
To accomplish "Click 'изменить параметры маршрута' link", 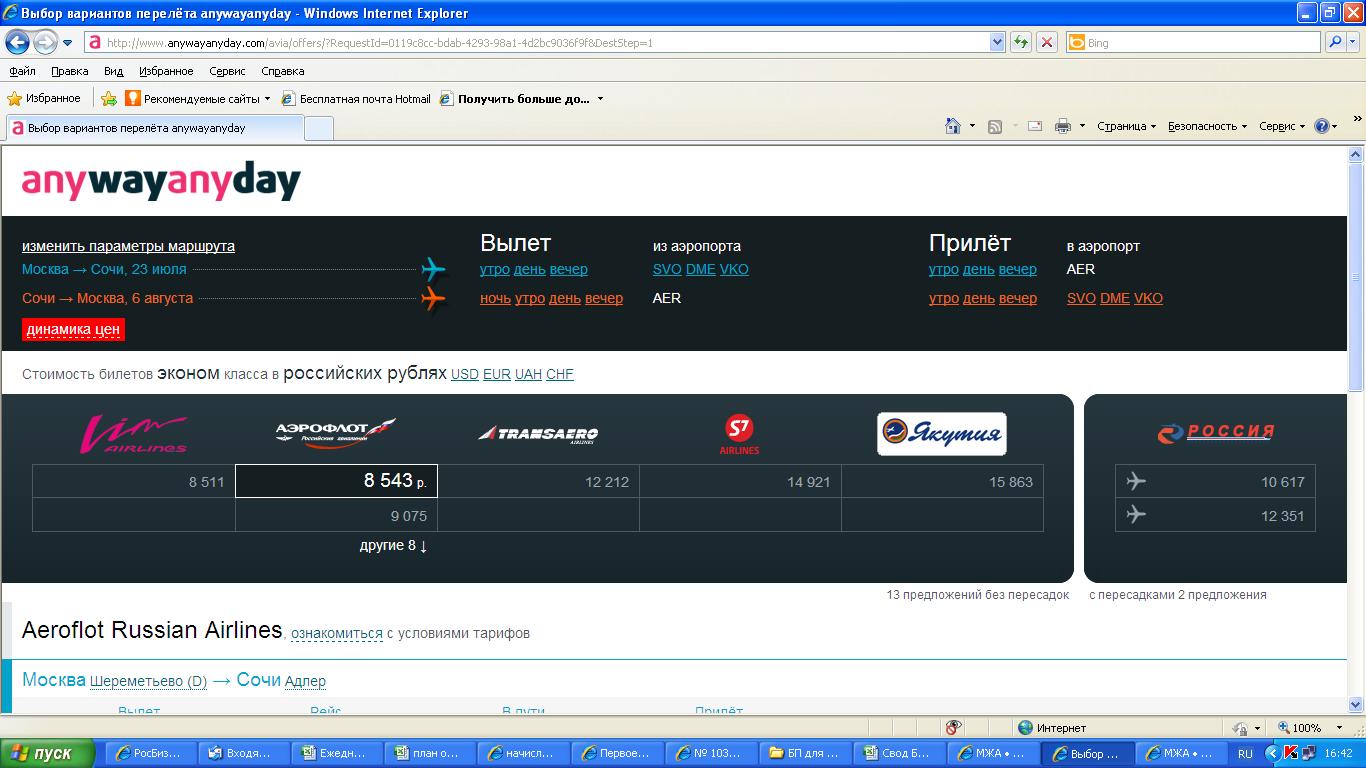I will tap(128, 246).
